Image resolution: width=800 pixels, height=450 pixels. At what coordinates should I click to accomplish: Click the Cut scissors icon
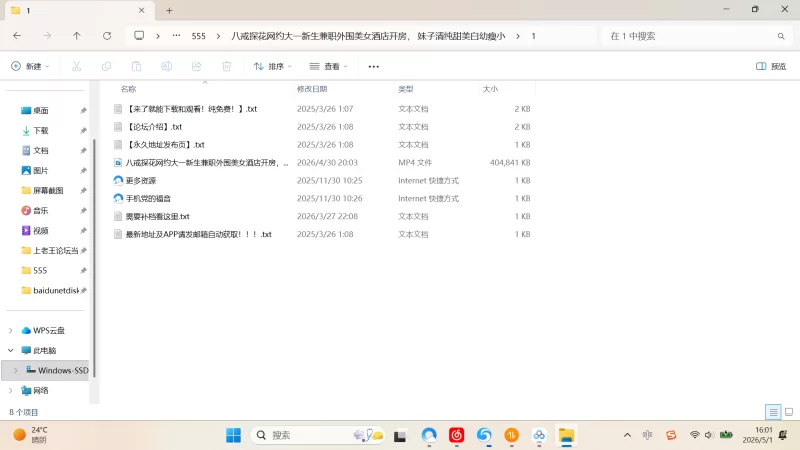77,66
